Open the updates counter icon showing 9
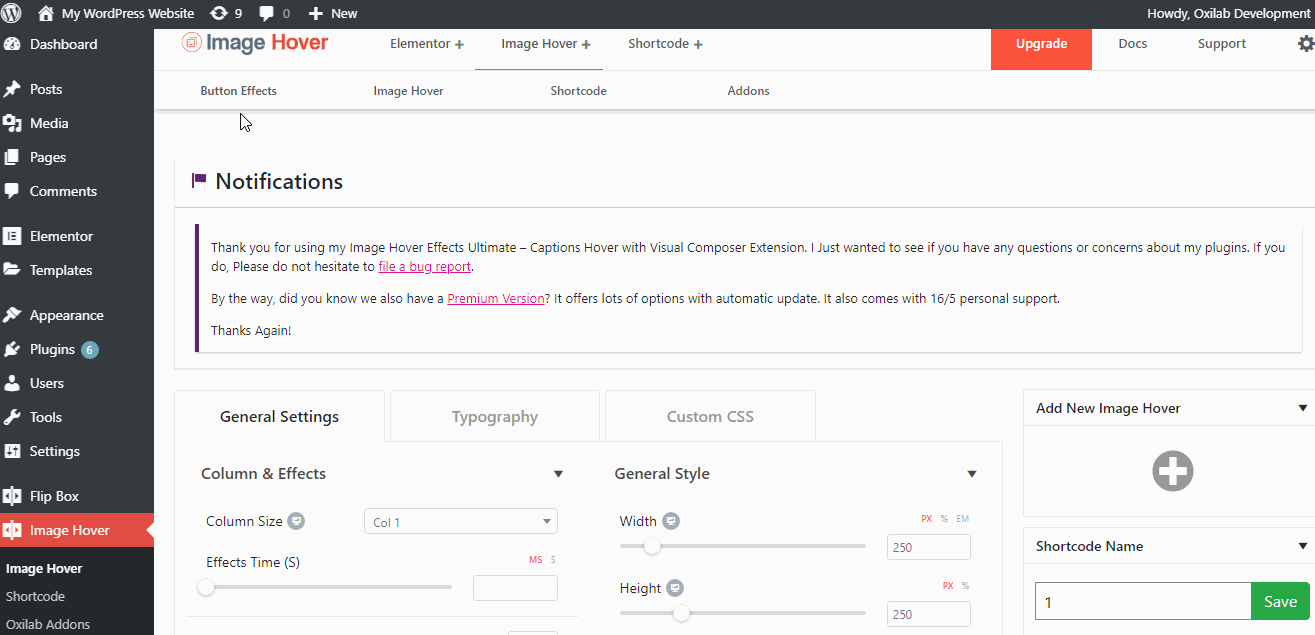 pyautogui.click(x=226, y=13)
